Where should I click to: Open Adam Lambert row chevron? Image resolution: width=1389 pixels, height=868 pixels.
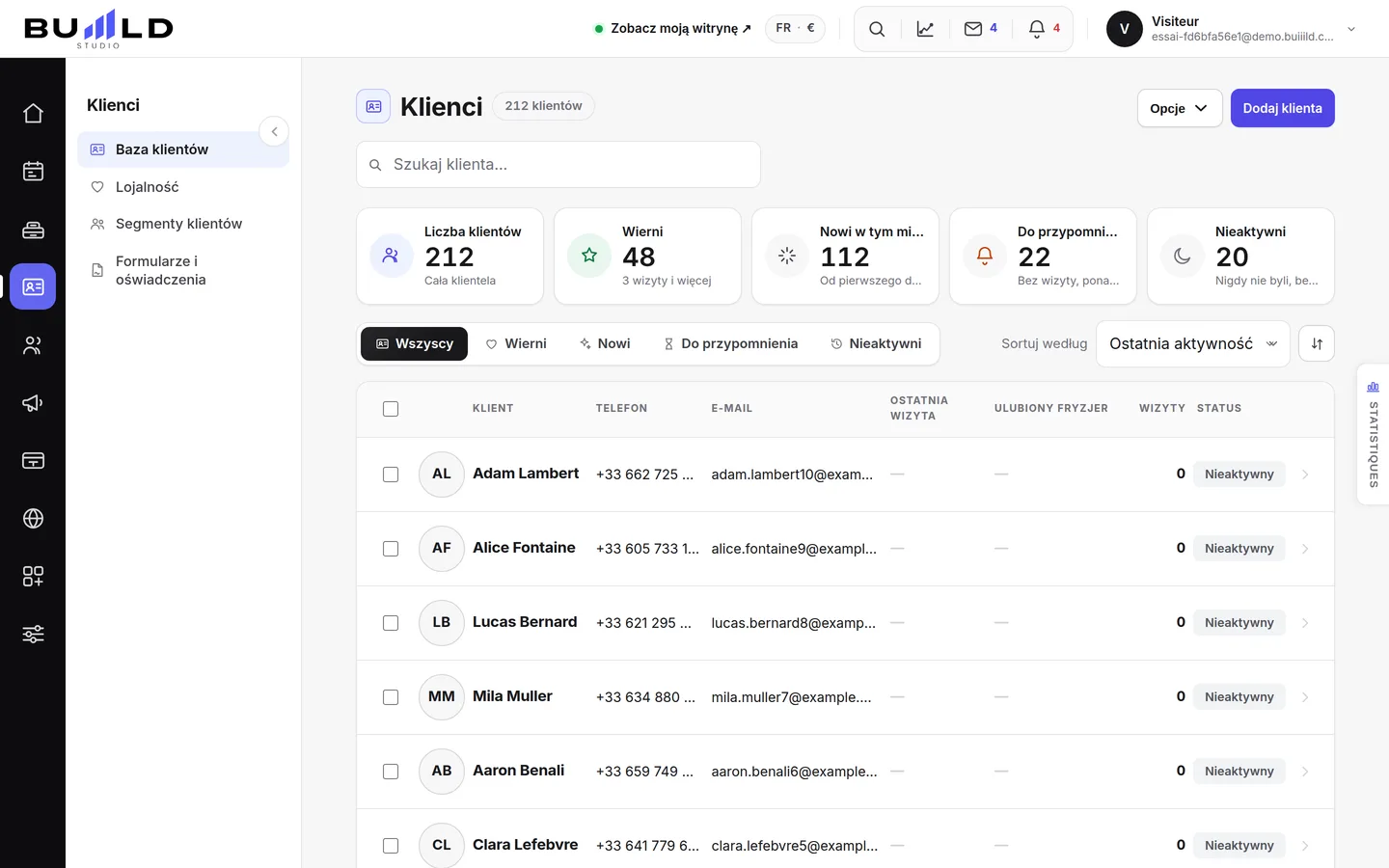[1305, 475]
